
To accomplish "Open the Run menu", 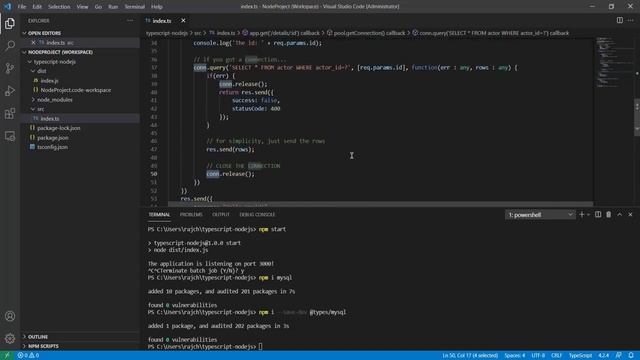I will pos(113,7).
